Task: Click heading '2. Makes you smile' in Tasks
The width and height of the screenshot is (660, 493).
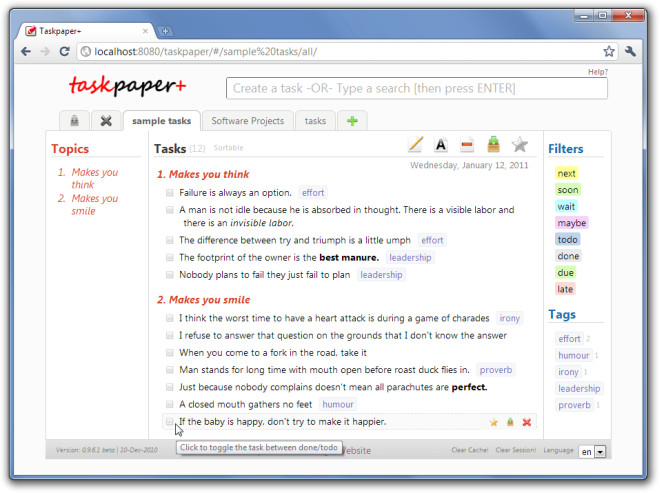Action: [203, 300]
